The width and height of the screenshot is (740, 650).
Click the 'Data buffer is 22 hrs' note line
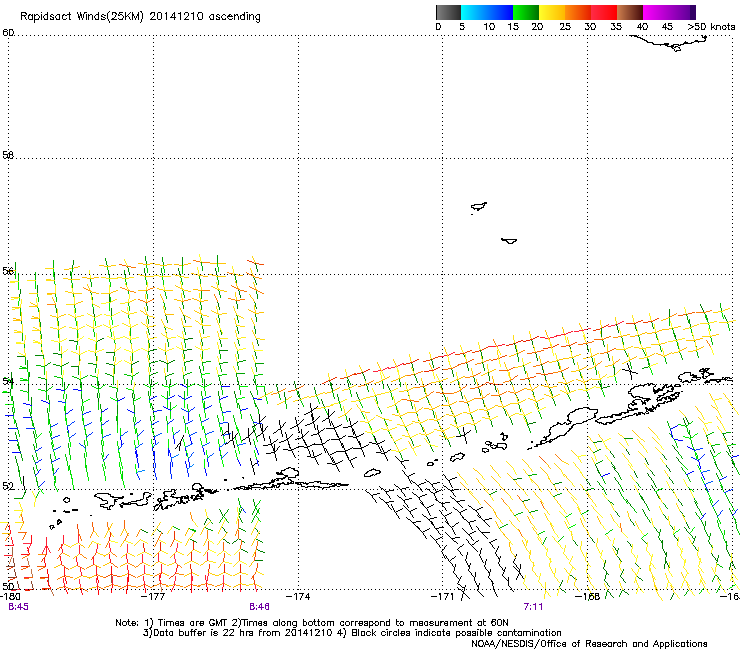pos(352,633)
